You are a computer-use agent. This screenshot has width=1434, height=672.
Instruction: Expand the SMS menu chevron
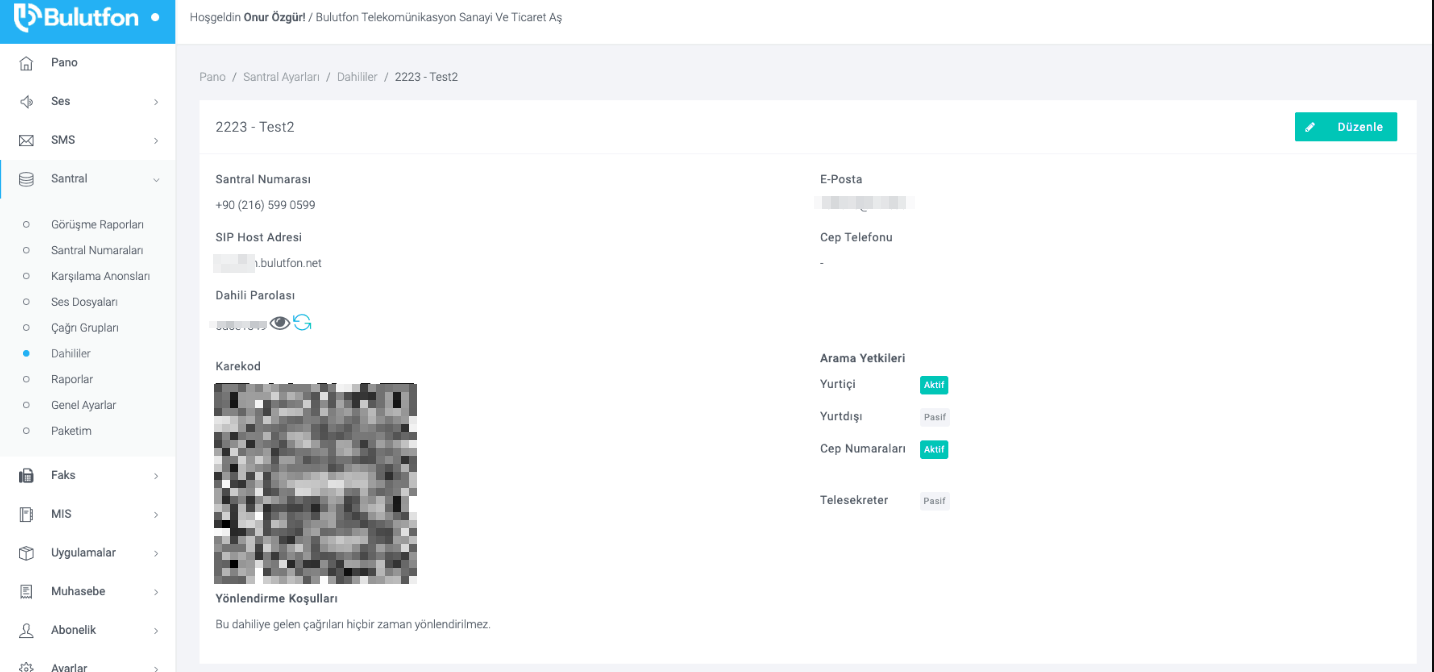tap(156, 141)
